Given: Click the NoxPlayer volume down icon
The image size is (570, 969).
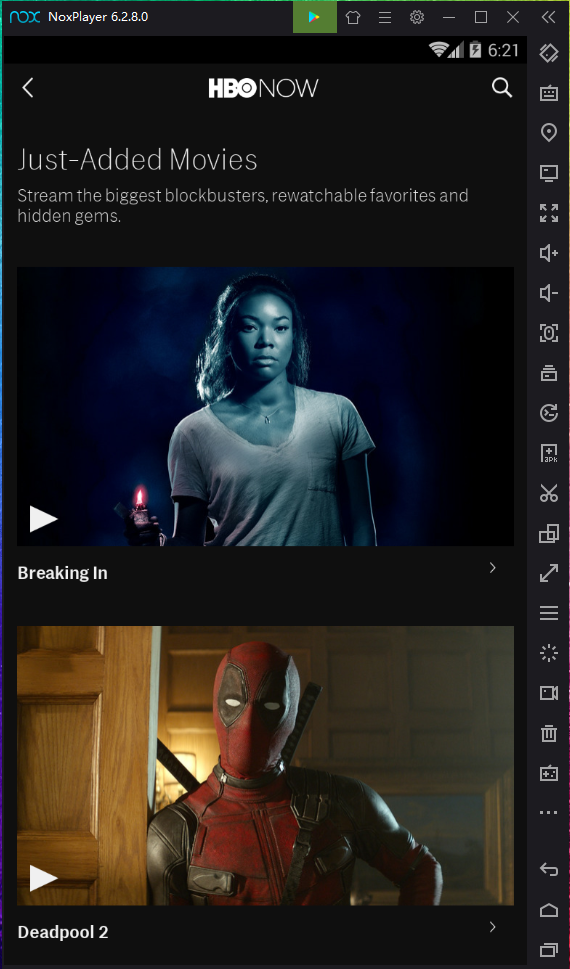Looking at the screenshot, I should click(x=548, y=293).
